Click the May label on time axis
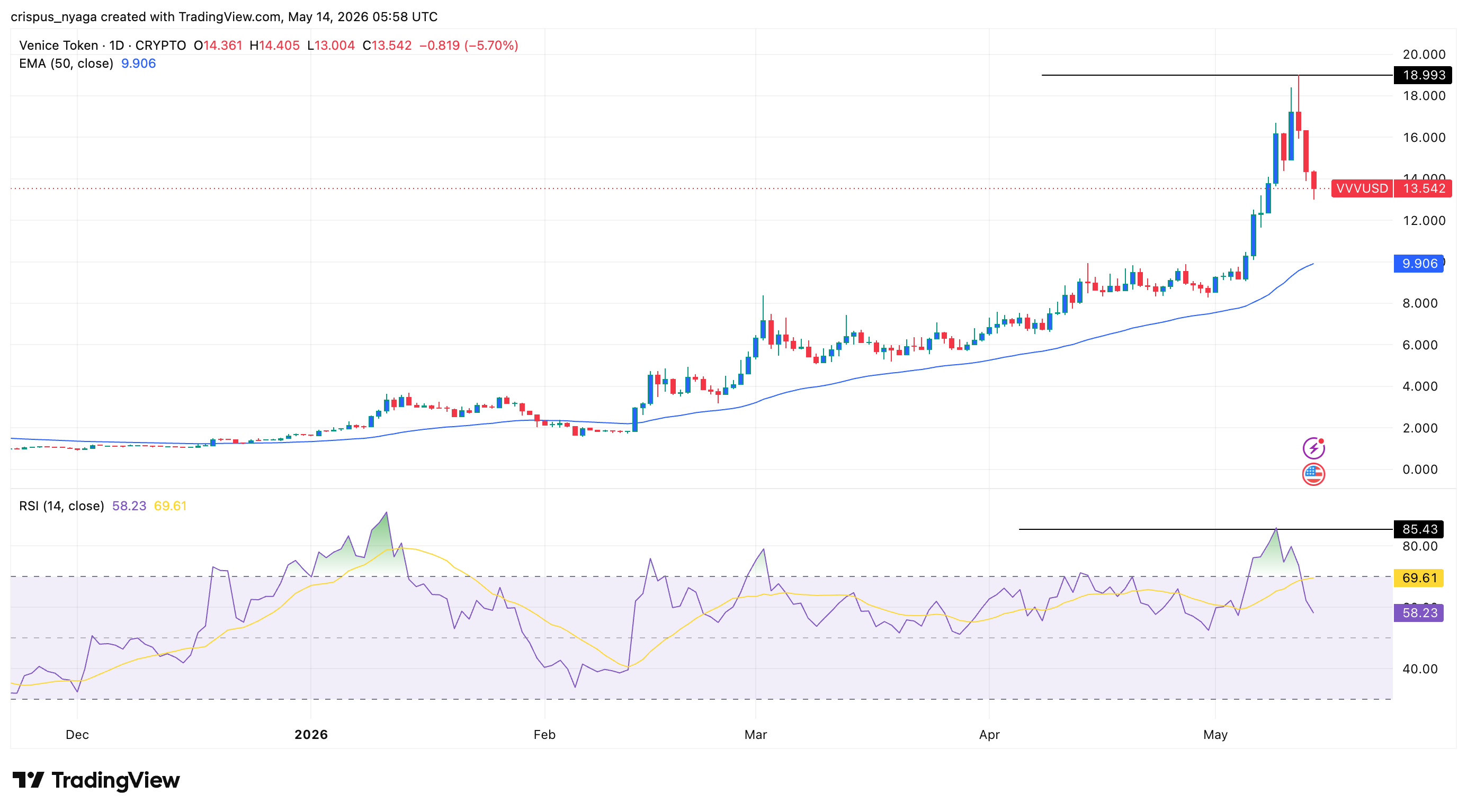Viewport: 1467px width, 812px height. [1215, 735]
